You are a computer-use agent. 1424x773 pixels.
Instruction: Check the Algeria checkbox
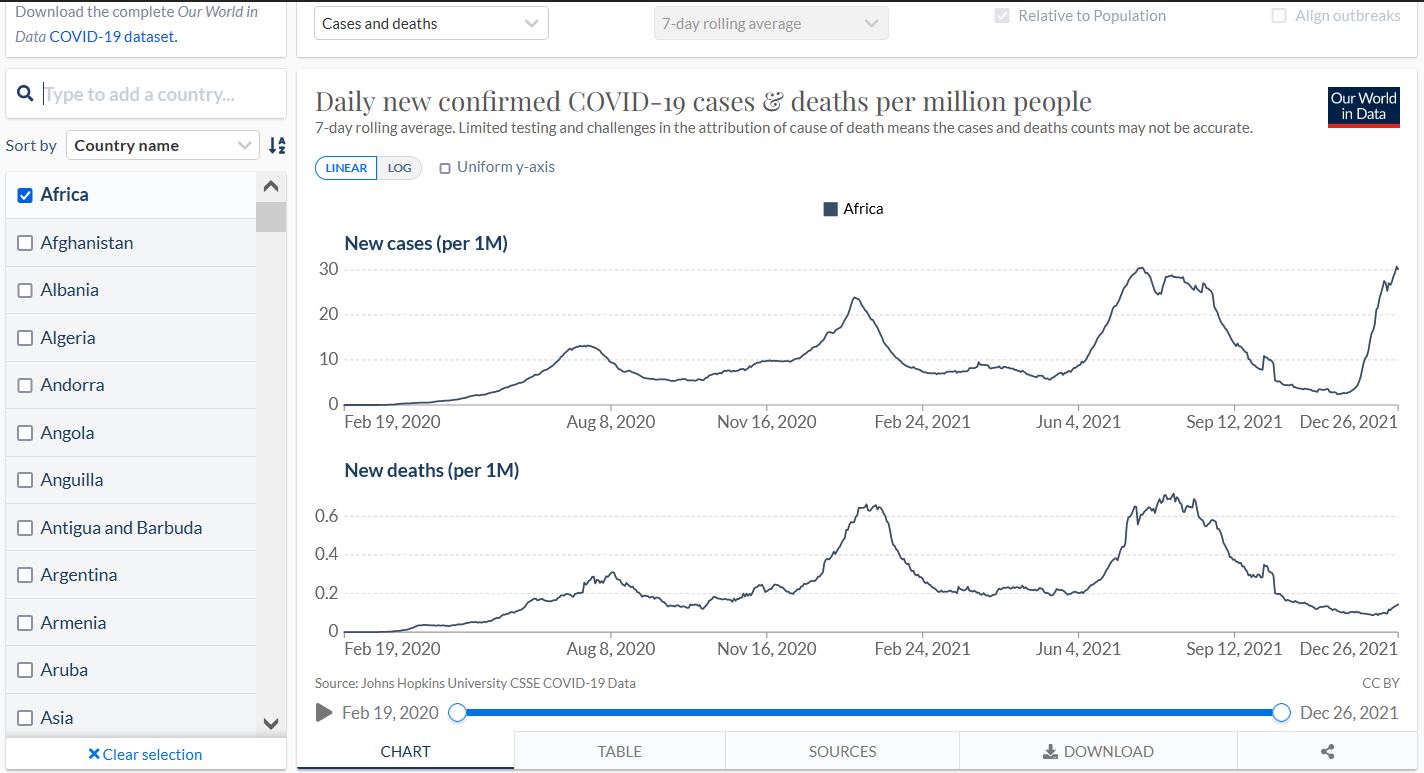[x=25, y=338]
